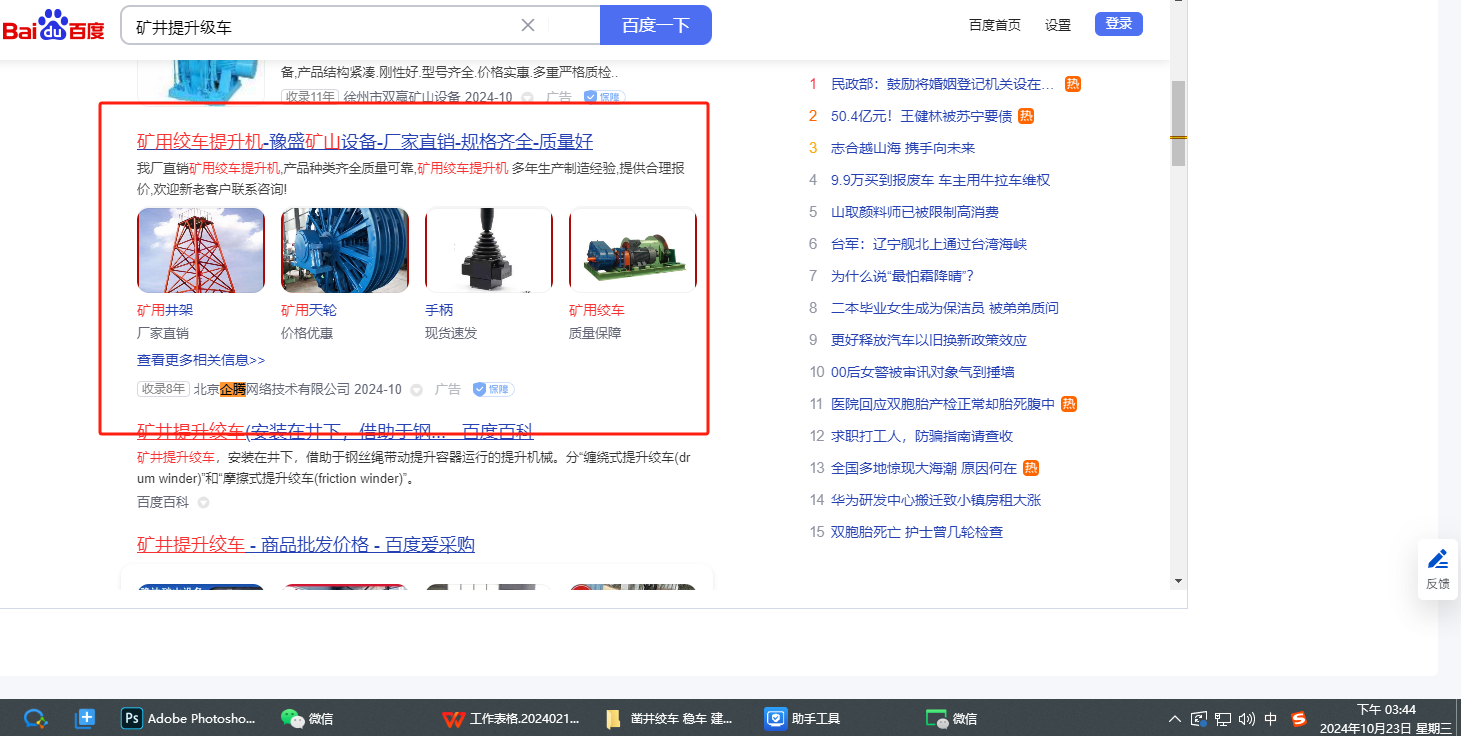This screenshot has width=1461, height=736.
Task: Clear the search box with the X icon
Action: pos(528,25)
